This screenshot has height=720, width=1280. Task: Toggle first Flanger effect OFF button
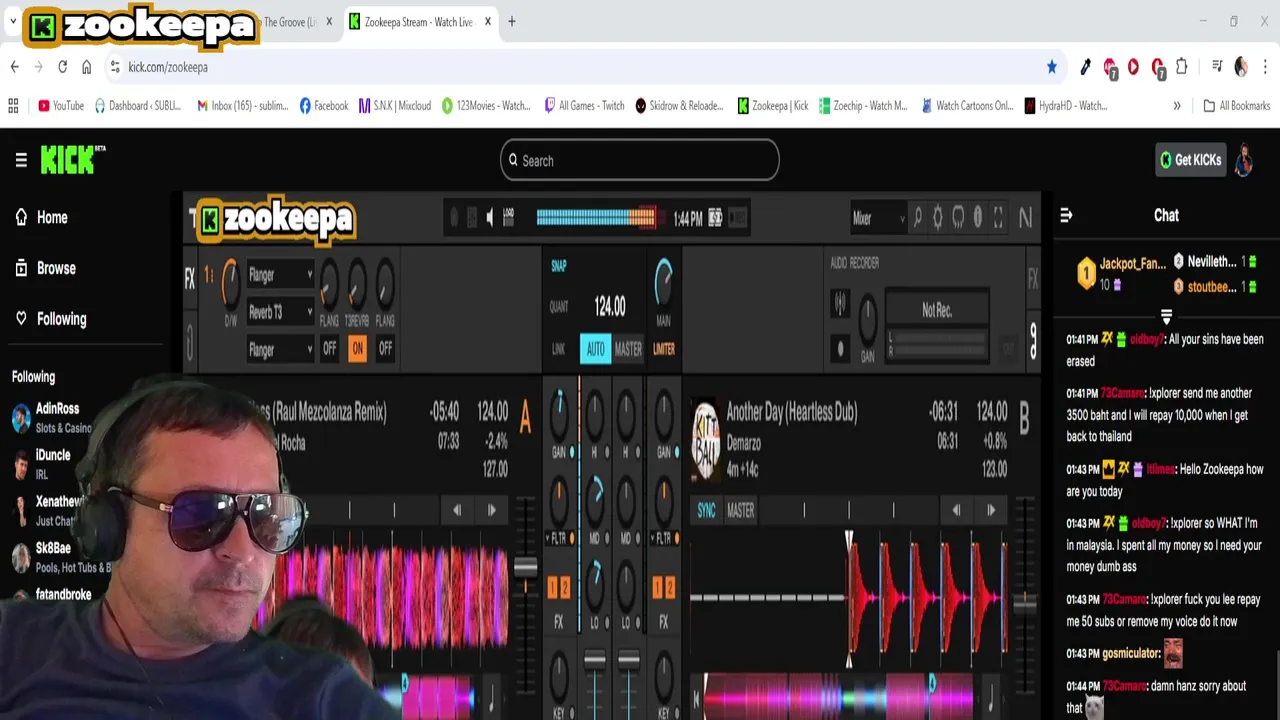pyautogui.click(x=329, y=348)
